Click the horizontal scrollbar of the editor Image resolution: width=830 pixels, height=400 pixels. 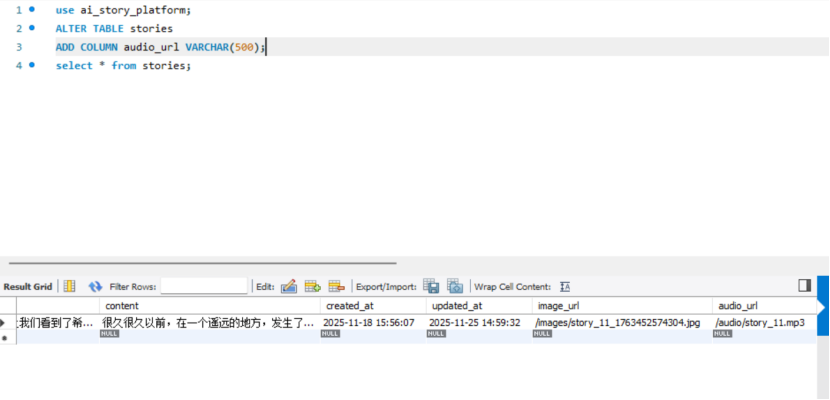coord(202,262)
